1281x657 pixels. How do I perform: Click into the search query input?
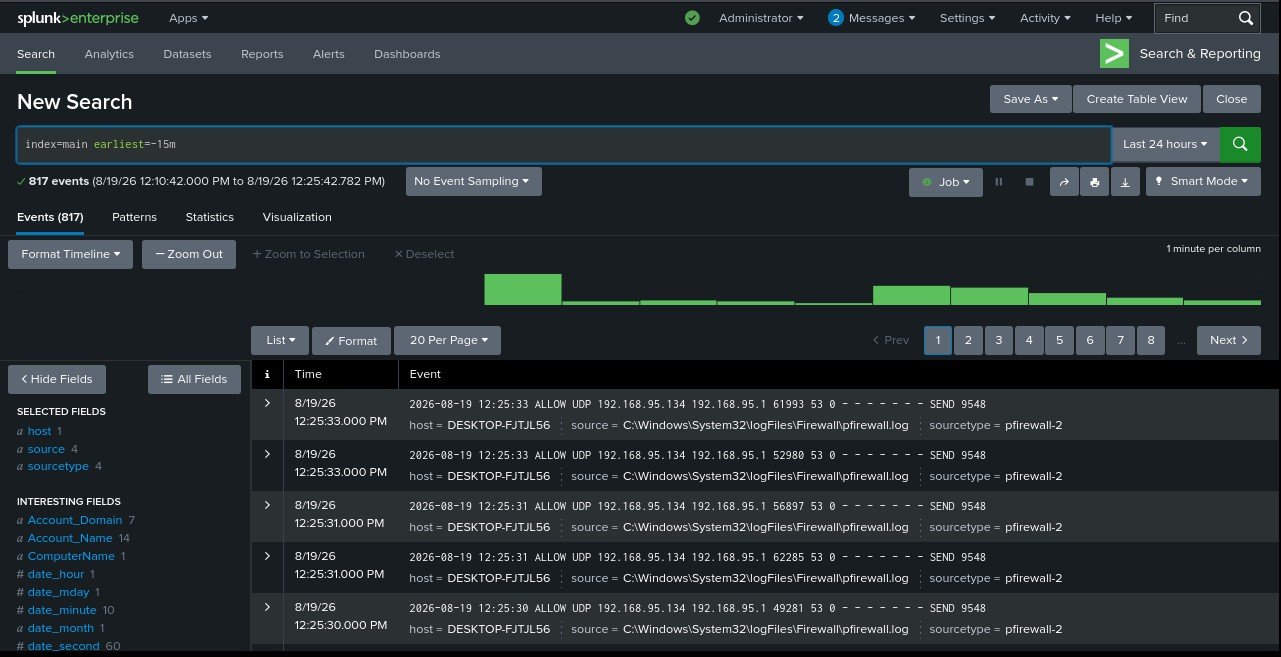pos(564,144)
